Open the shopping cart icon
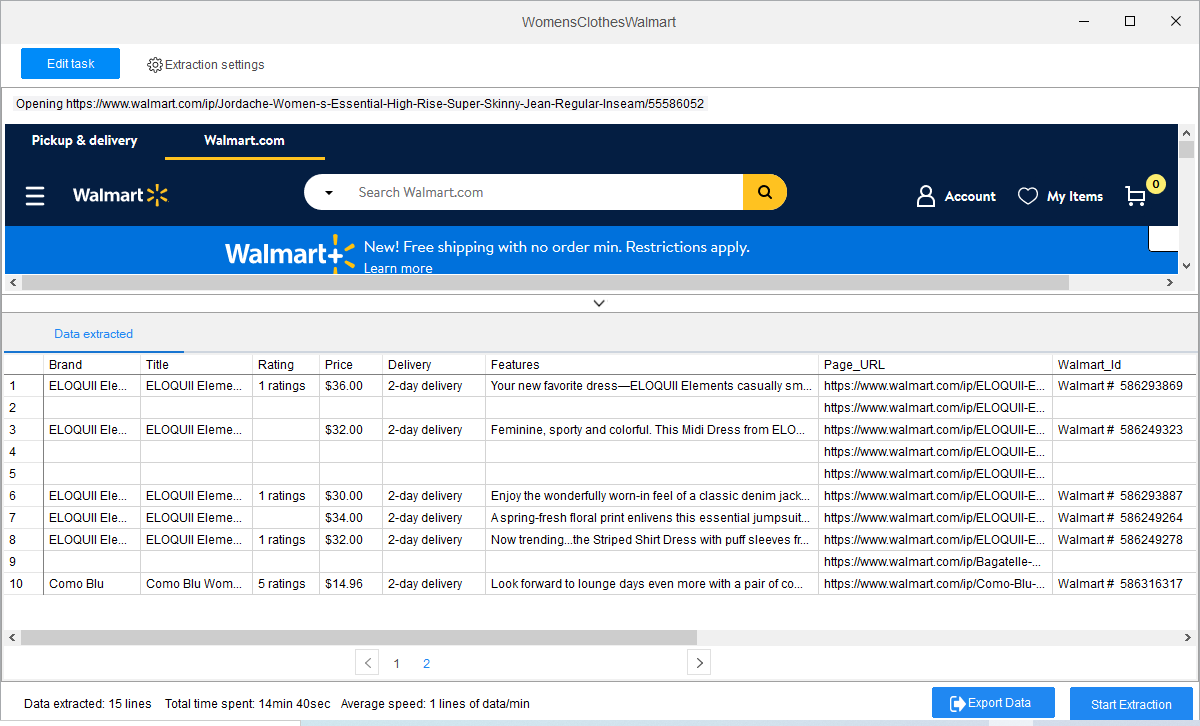Image resolution: width=1200 pixels, height=726 pixels. [x=1136, y=196]
